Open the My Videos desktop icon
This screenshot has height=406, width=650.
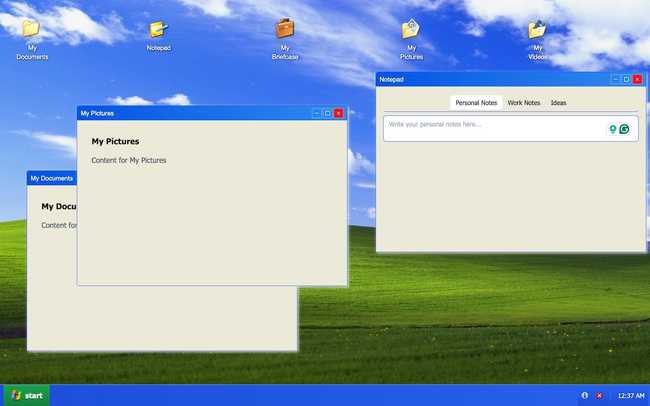537,39
